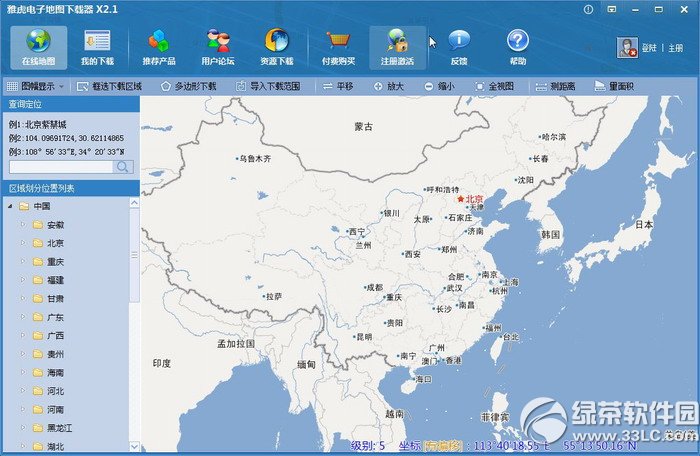
Task: Select the 缩小 zoom out tool
Action: tap(439, 86)
